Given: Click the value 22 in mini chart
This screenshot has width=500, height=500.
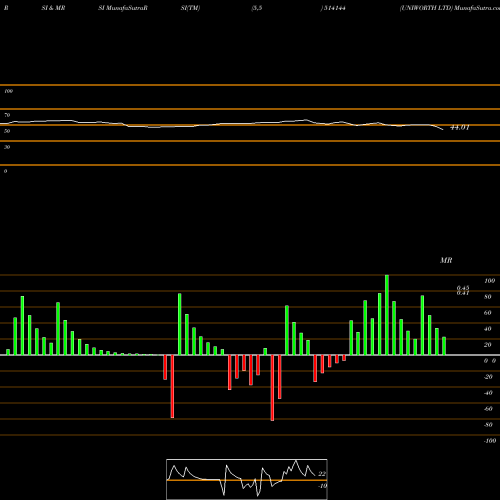Looking at the screenshot, I should click(x=322, y=474).
